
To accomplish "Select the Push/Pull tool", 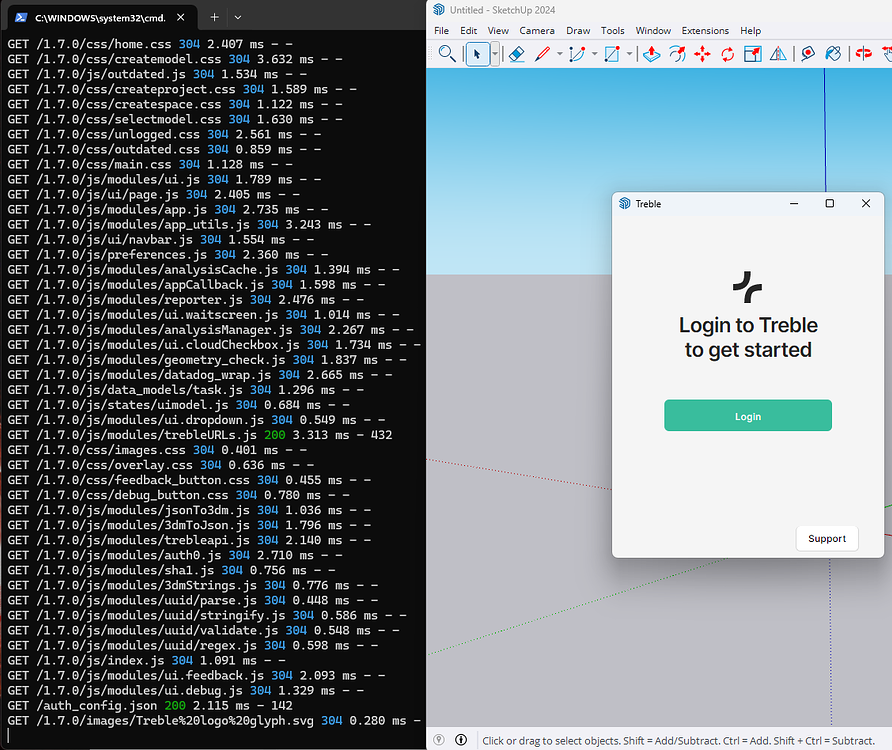I will pos(652,53).
